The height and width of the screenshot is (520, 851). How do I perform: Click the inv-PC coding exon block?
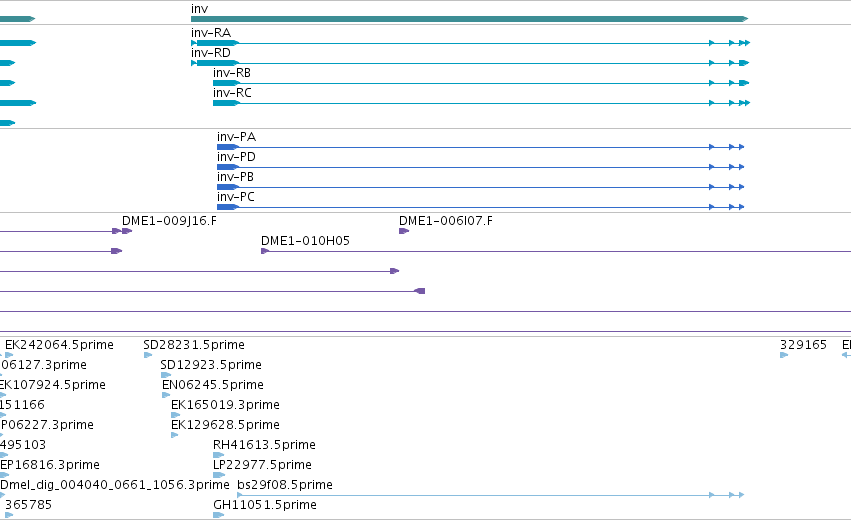tap(228, 207)
